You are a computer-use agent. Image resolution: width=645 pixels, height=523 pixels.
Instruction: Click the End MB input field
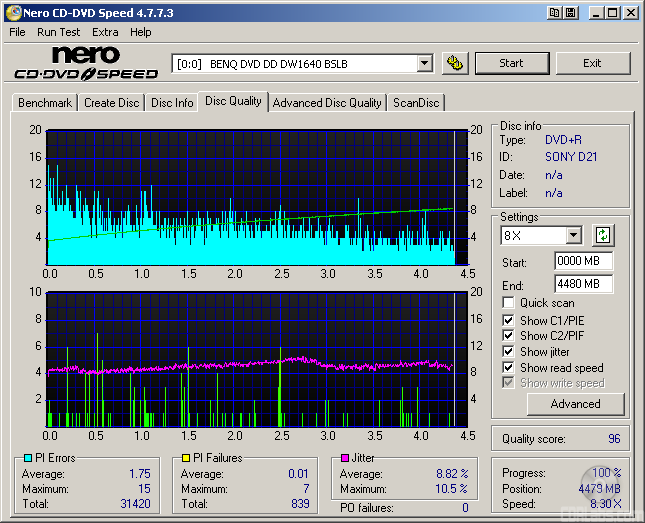tap(583, 285)
